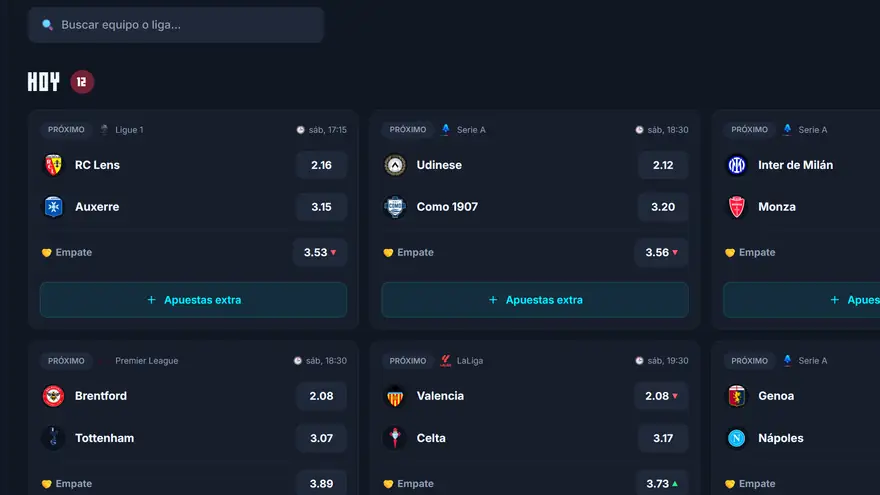Viewport: 880px width, 495px height.
Task: Click the Udinese team crest
Action: click(395, 165)
